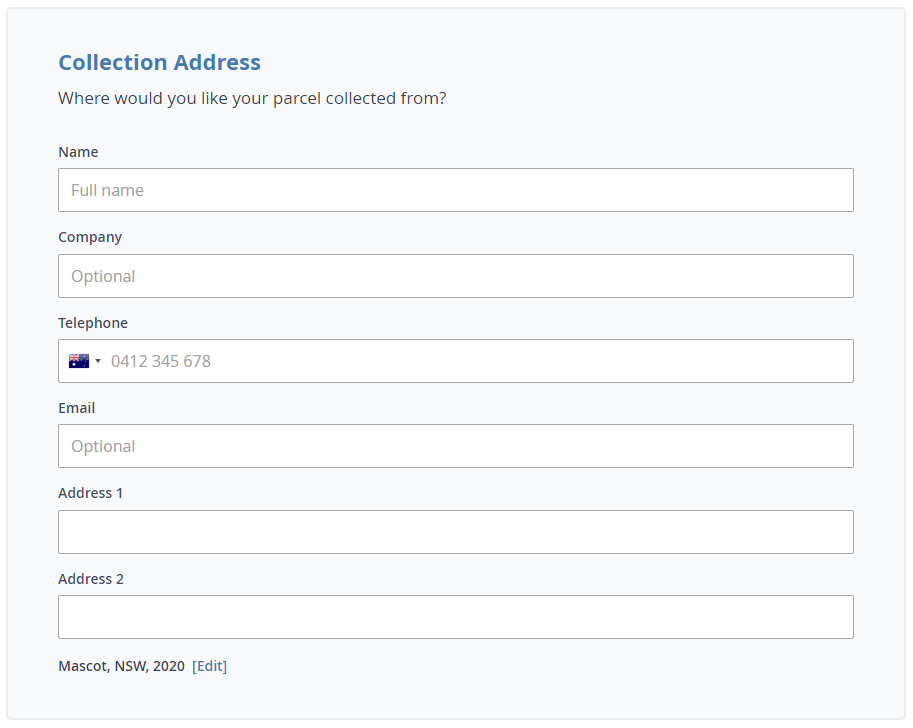Click the "Address 1" label
913x728 pixels.
[91, 493]
